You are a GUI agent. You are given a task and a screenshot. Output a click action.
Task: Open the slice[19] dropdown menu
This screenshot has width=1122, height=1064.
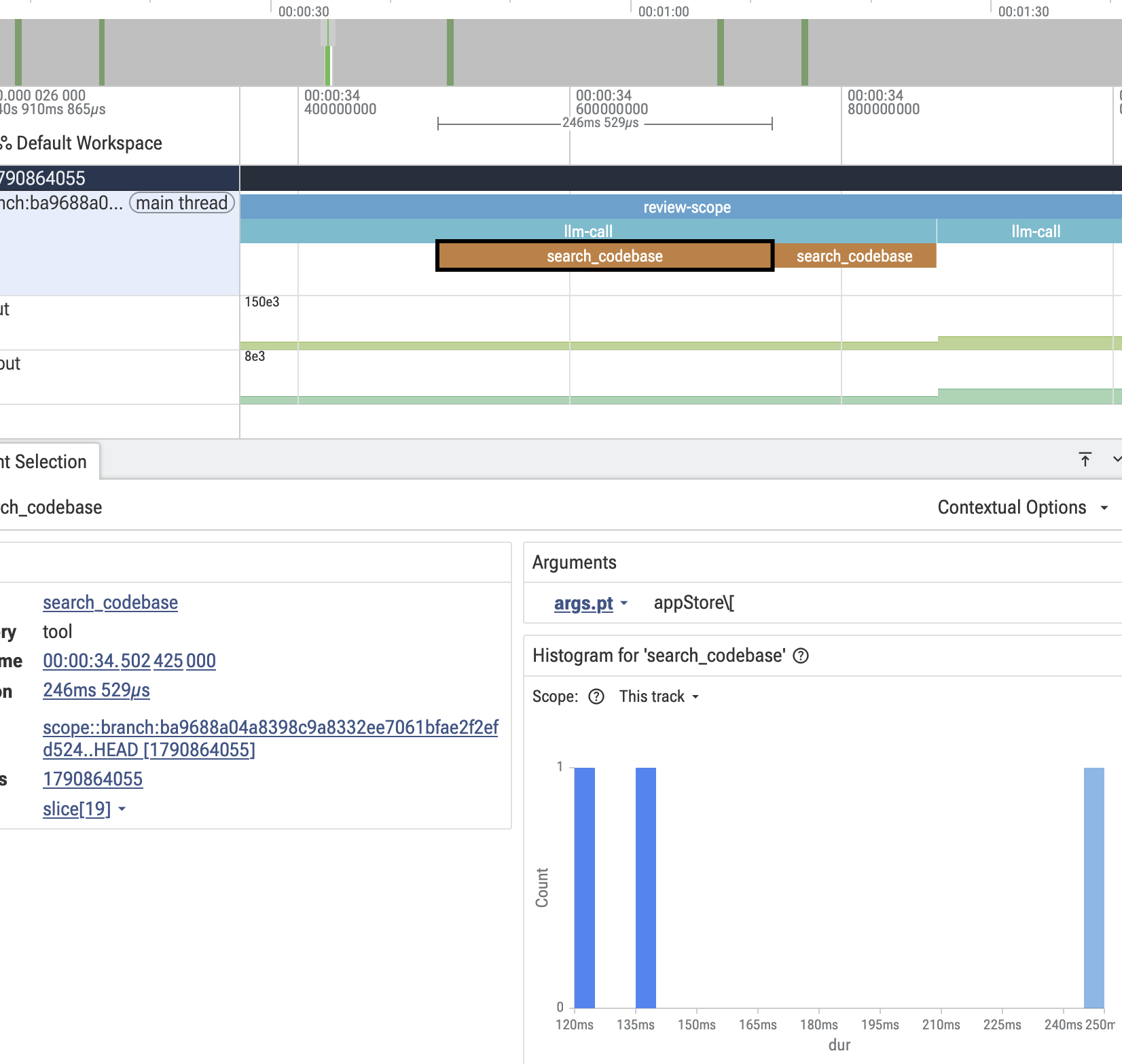(84, 809)
